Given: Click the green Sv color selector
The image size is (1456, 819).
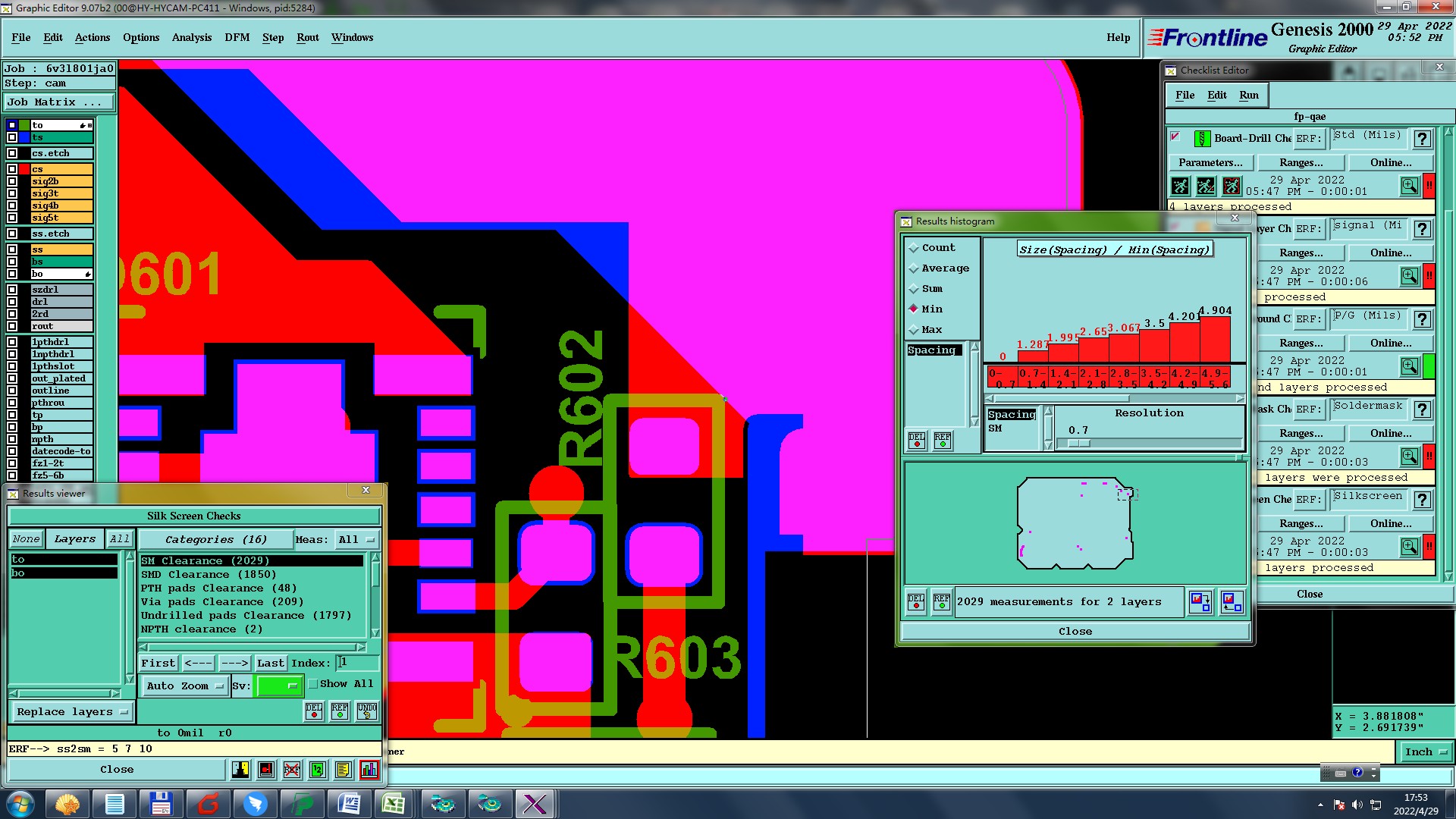Looking at the screenshot, I should (x=279, y=686).
